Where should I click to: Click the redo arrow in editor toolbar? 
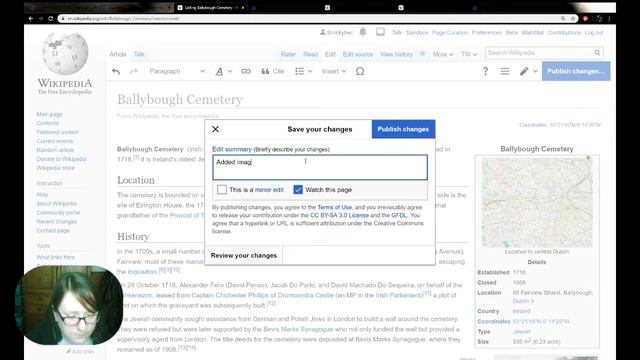[x=133, y=71]
